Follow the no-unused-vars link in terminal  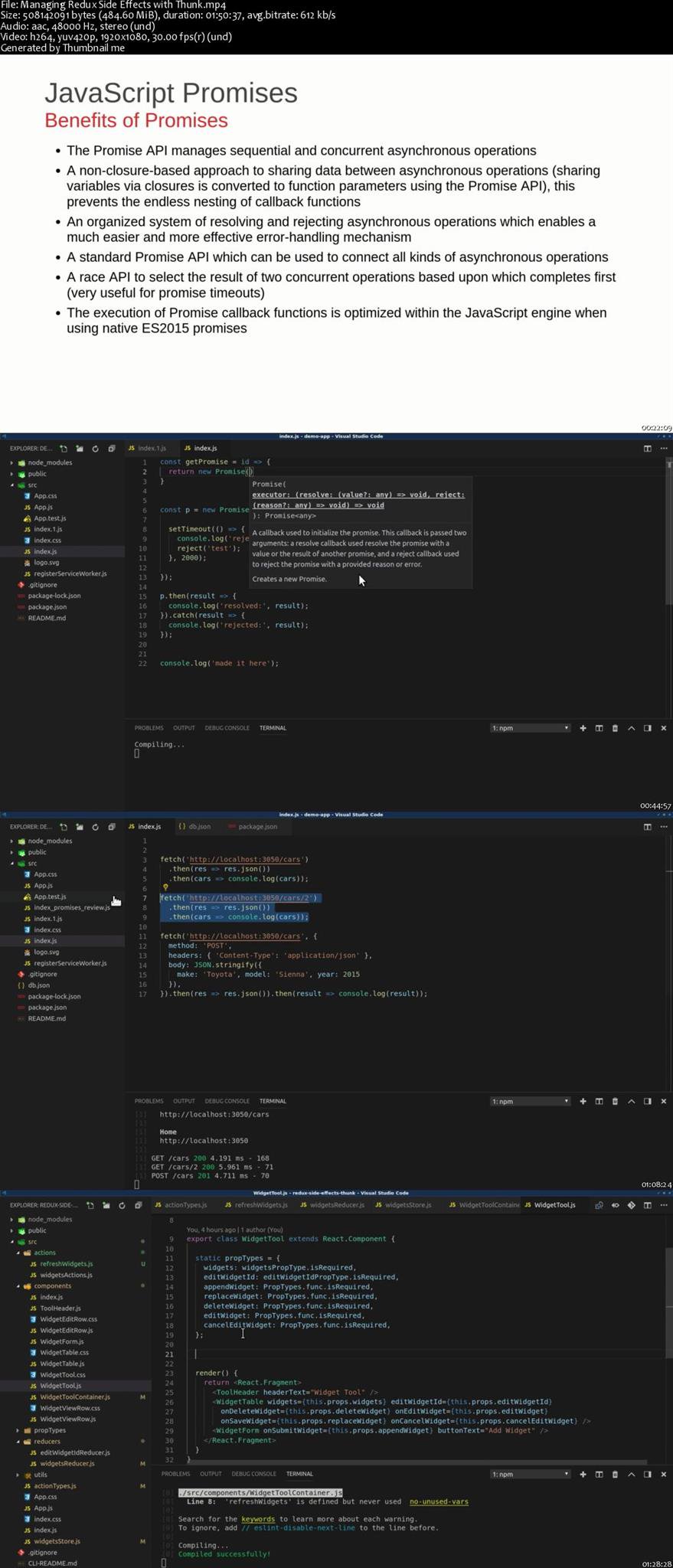tap(439, 1502)
